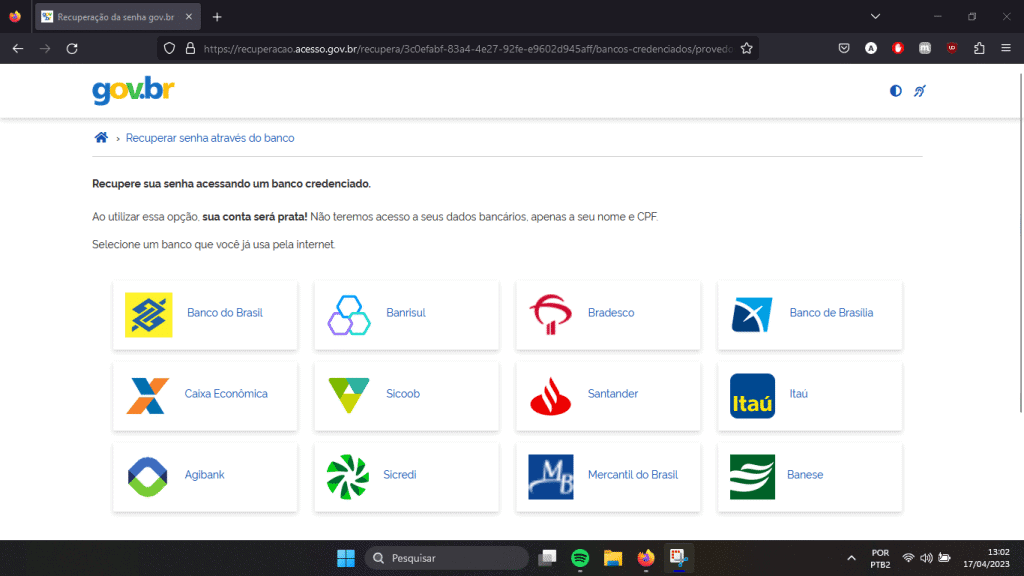1024x576 pixels.
Task: List all tabs dropdown arrow
Action: click(x=875, y=16)
